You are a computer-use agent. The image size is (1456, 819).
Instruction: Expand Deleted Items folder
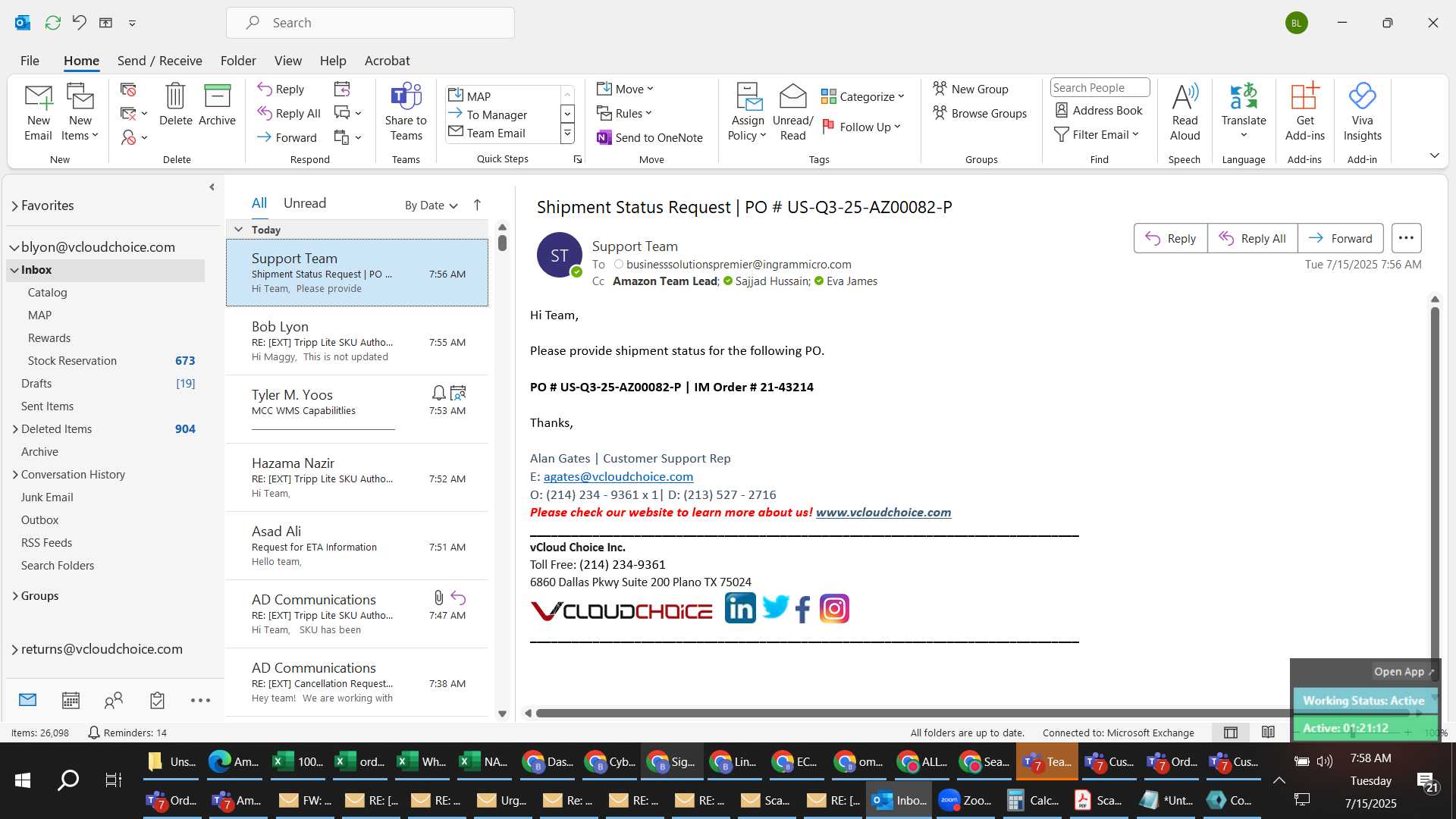point(15,429)
